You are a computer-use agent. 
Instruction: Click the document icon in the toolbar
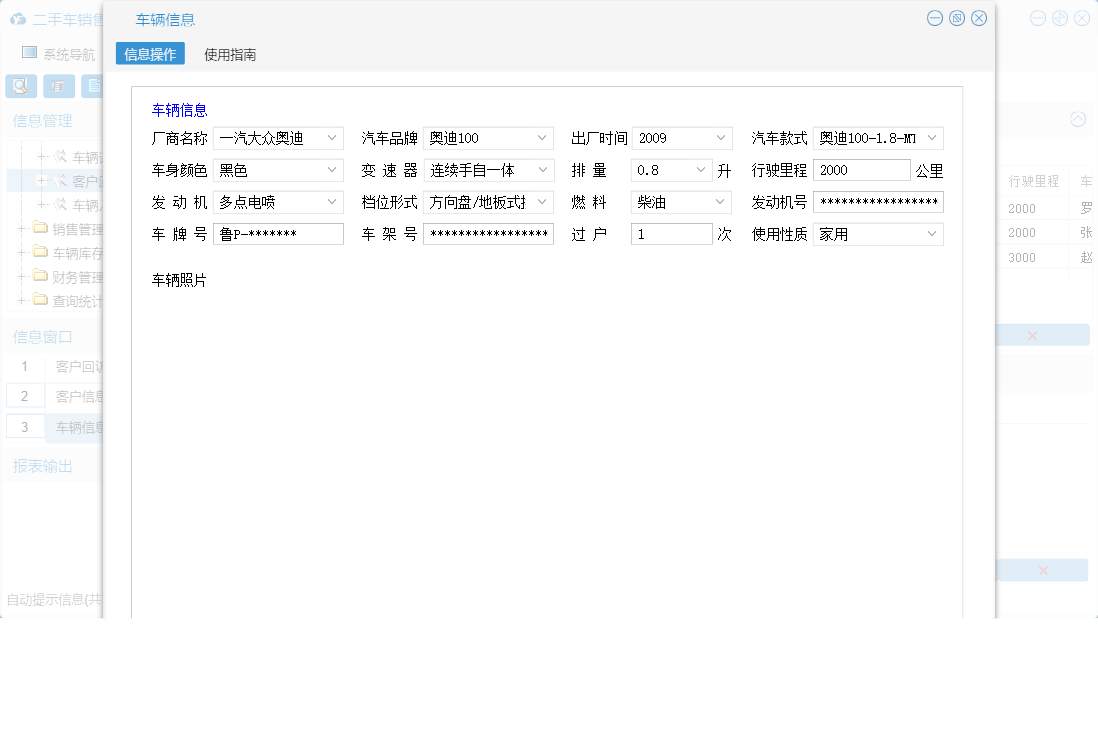click(x=95, y=86)
